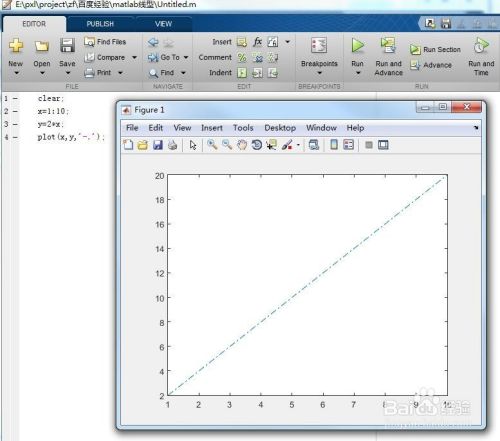The height and width of the screenshot is (441, 500).
Task: Open the Figure 1 Insert menu
Action: (212, 128)
